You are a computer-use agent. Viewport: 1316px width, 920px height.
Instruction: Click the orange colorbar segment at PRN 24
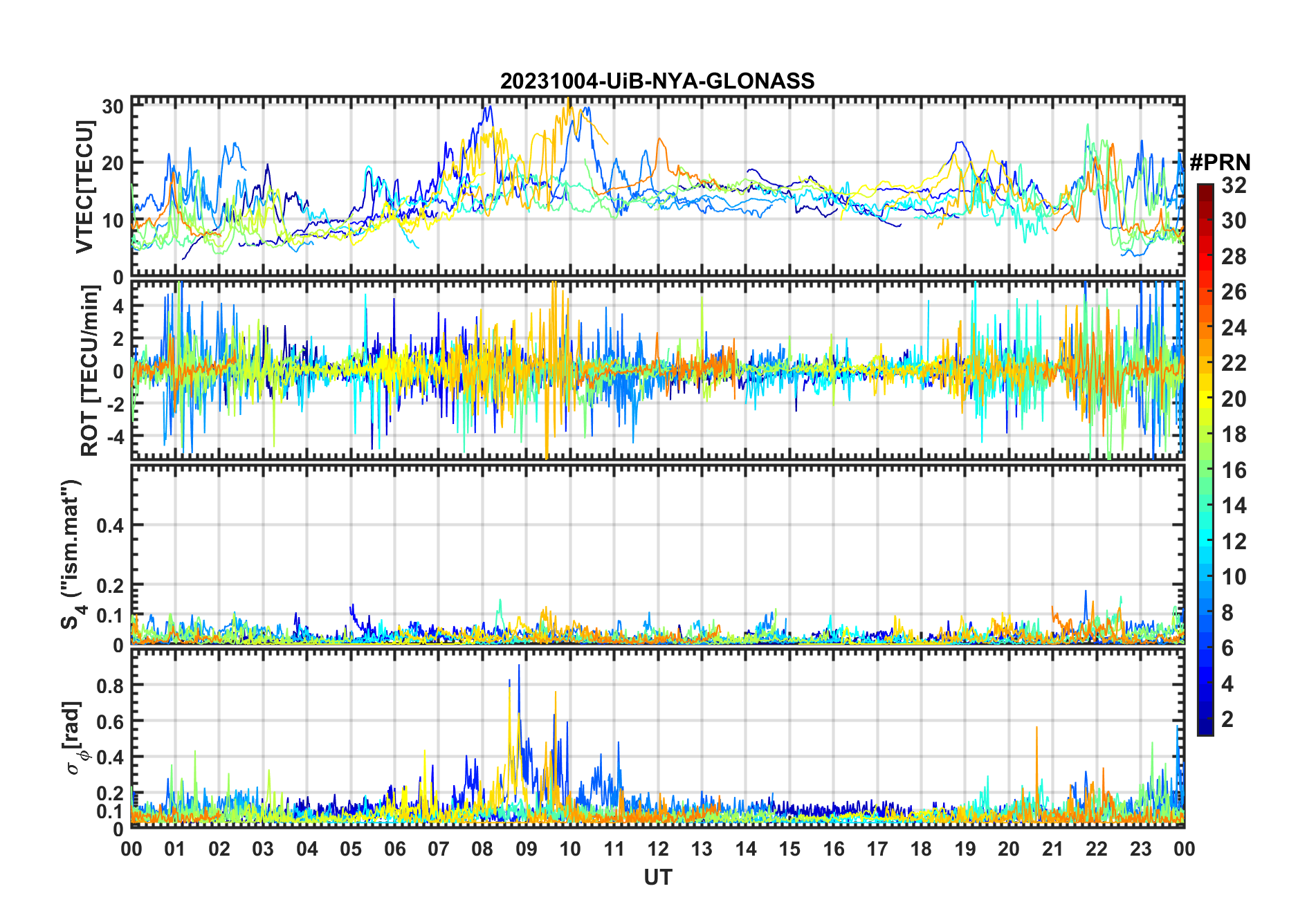click(1205, 331)
